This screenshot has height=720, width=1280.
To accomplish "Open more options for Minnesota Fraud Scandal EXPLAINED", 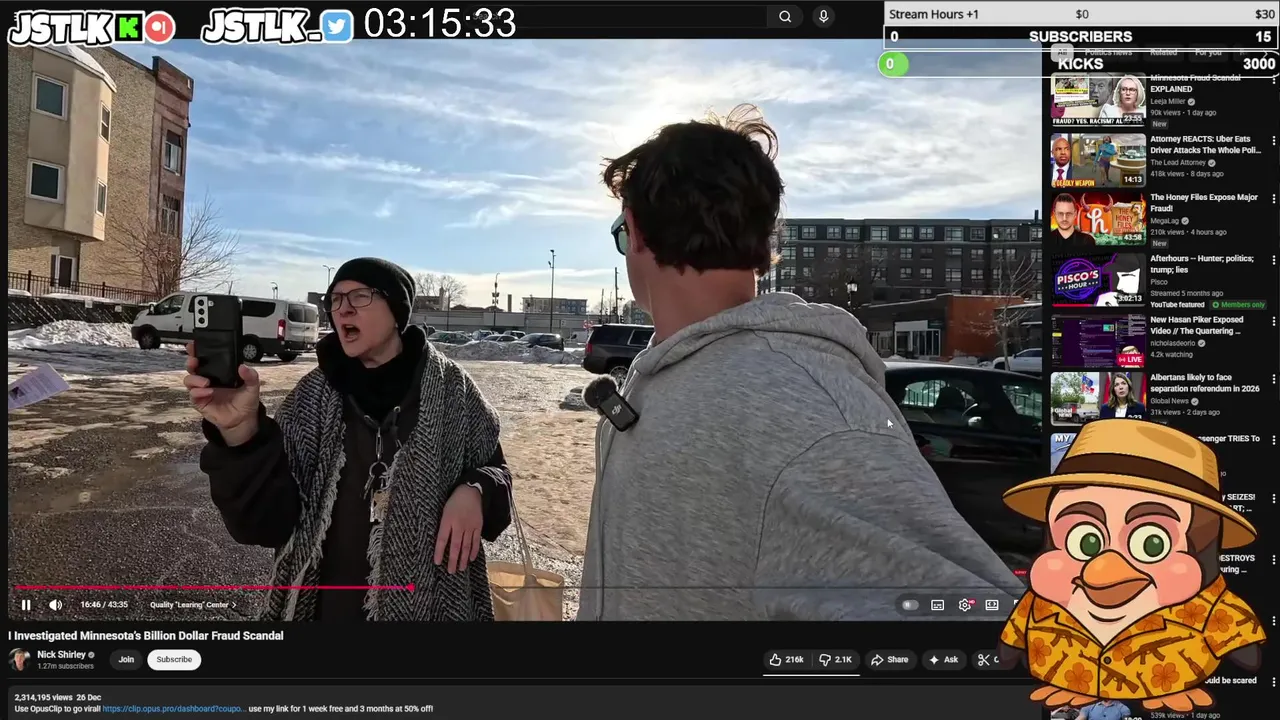I will 1273,80.
